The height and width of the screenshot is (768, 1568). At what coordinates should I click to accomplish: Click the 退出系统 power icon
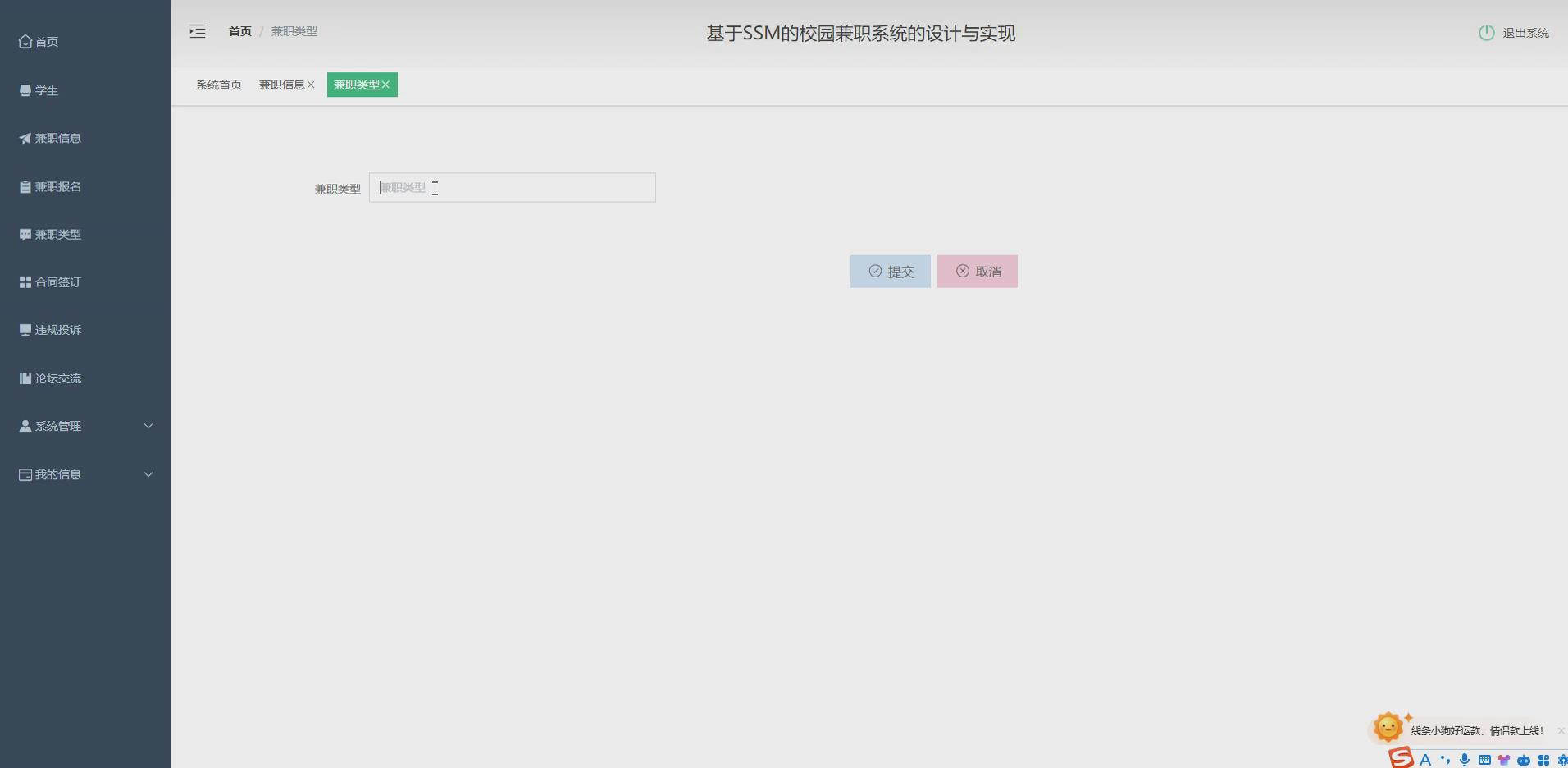1488,33
